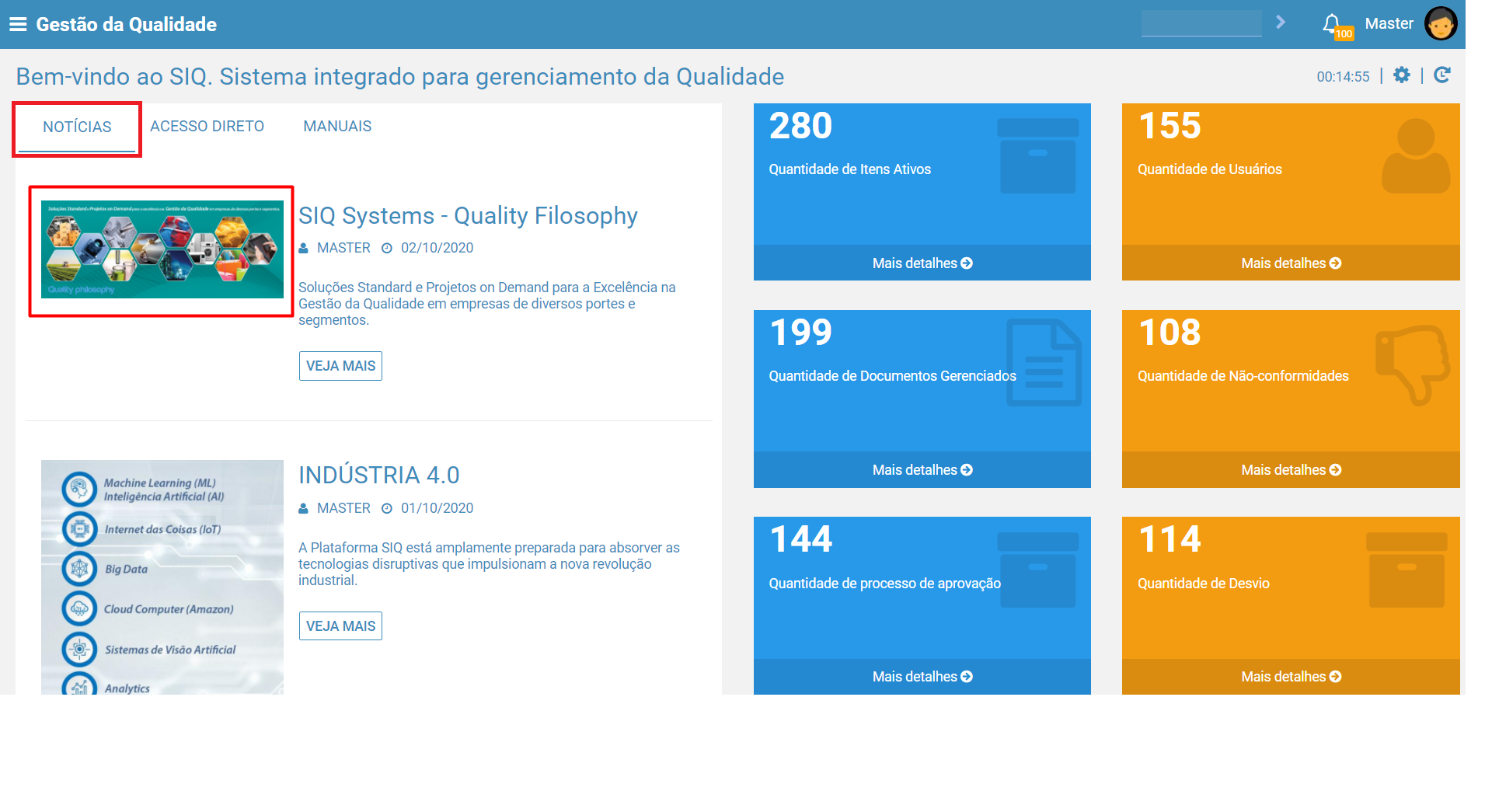Open Mais detalhes for Itens Ativos
The height and width of the screenshot is (812, 1492).
tap(922, 263)
